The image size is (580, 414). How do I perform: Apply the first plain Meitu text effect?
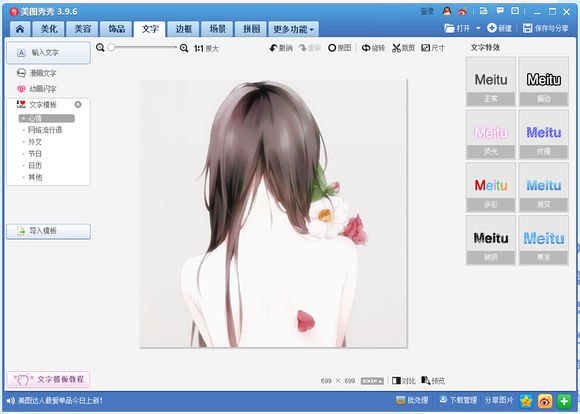[x=491, y=82]
